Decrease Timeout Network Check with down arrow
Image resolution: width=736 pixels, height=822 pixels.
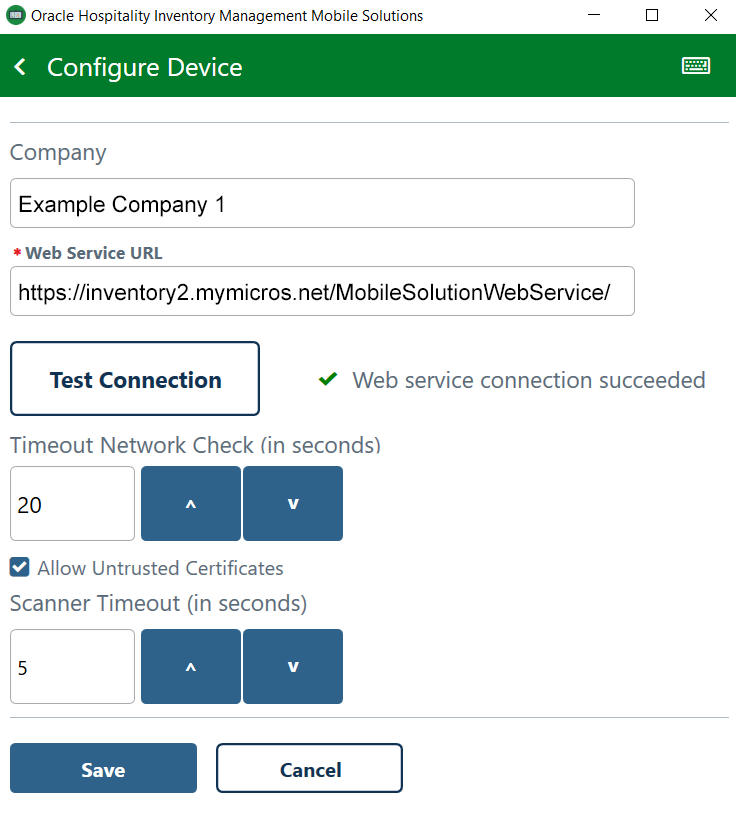[292, 503]
